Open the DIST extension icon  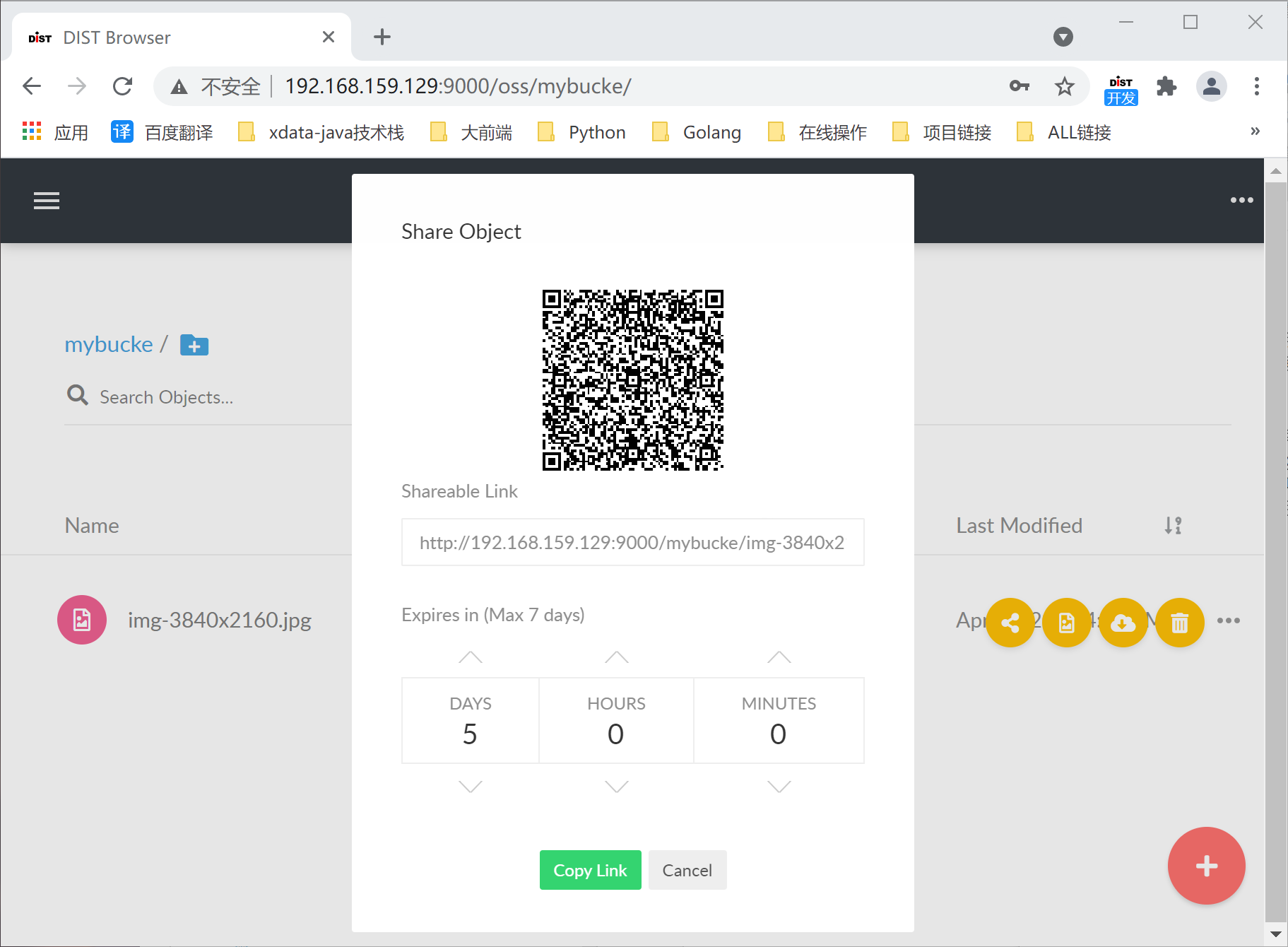click(x=1121, y=90)
